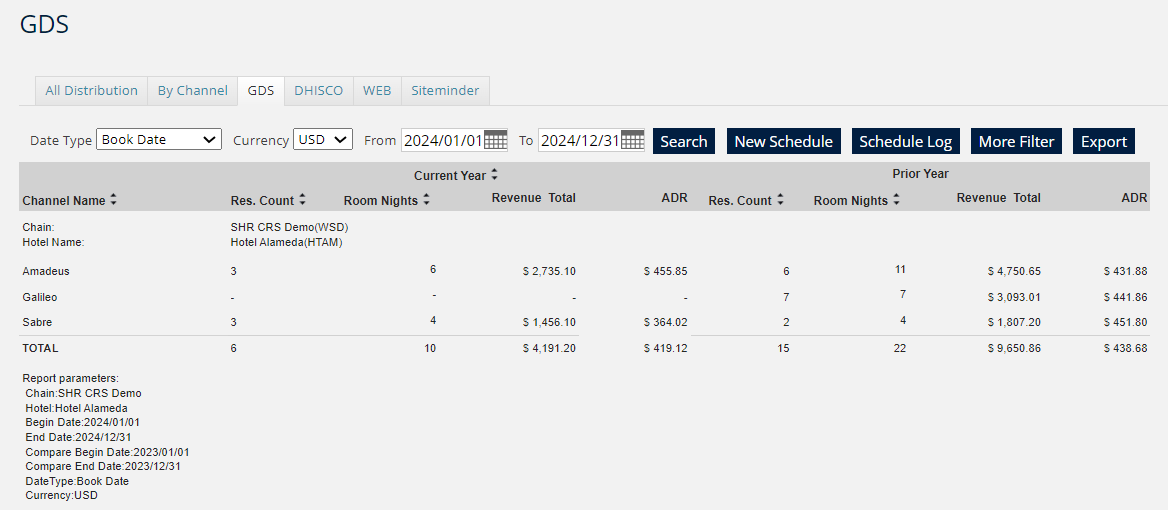Expand the Date Type dropdown

point(159,139)
